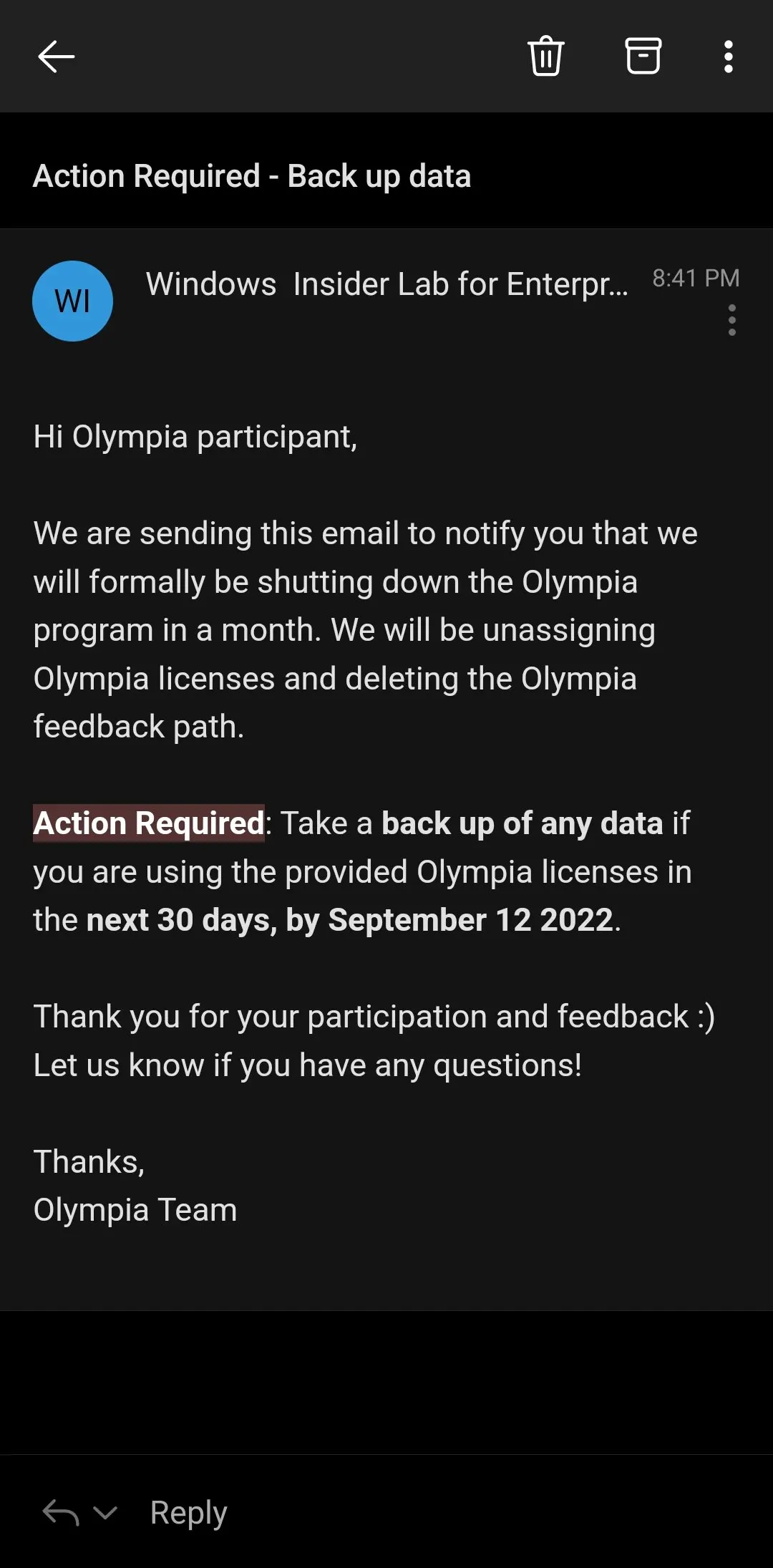This screenshot has width=773, height=1568.
Task: Open the message-level three-dot menu below 8:41 PM
Action: 731,320
